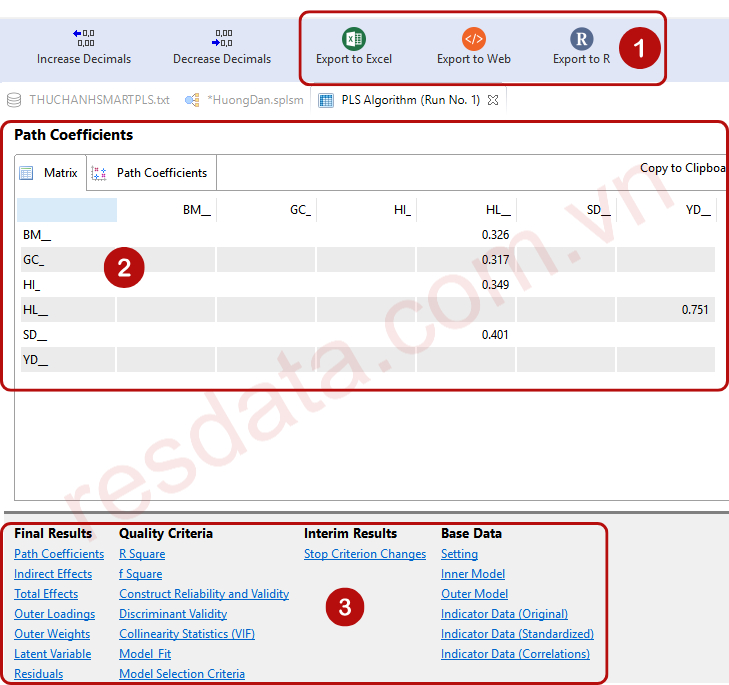Open the HuongDan.splsm model tab
The image size is (729, 685).
click(254, 100)
